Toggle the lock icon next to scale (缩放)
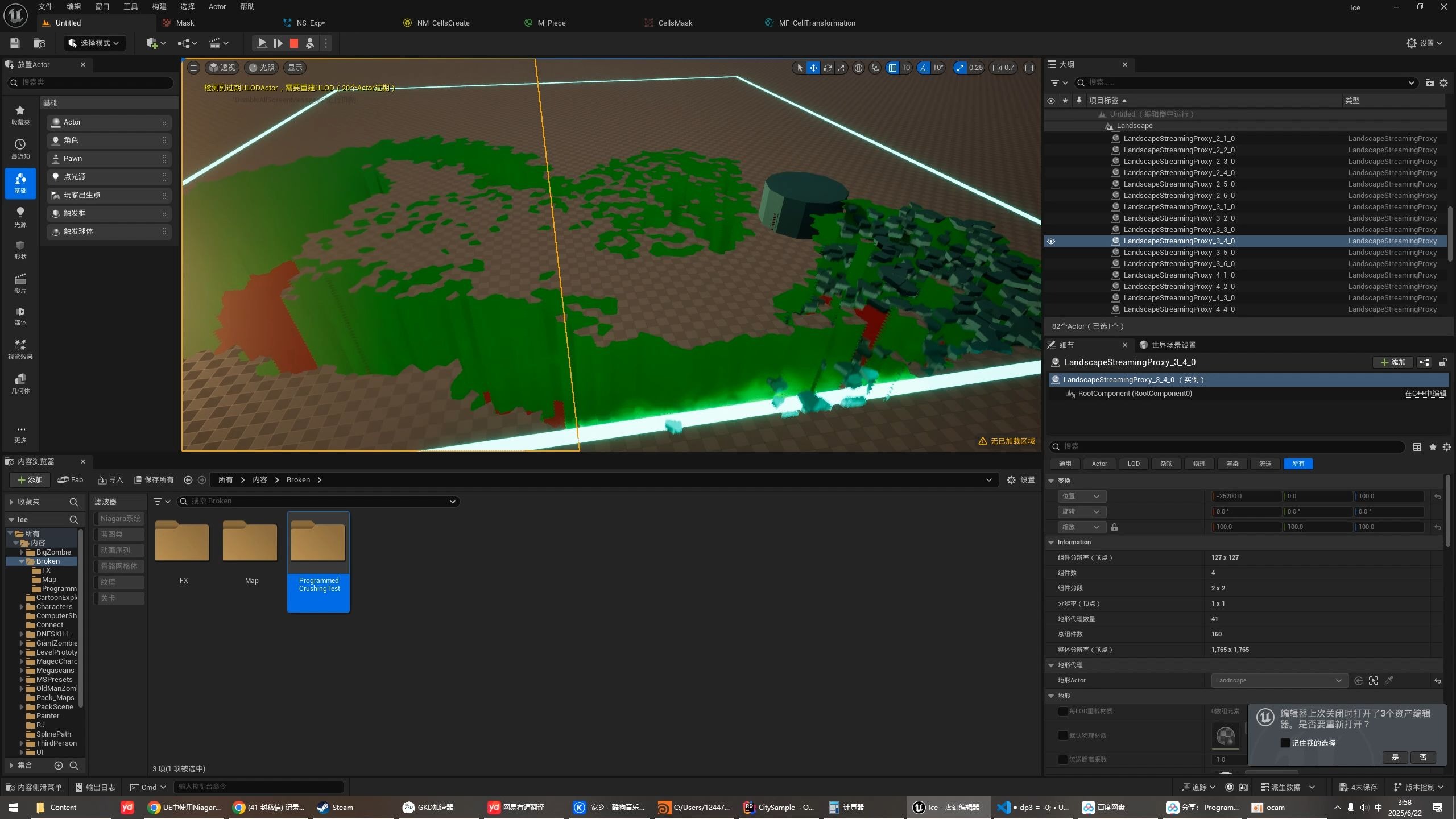1456x819 pixels. (x=1114, y=527)
